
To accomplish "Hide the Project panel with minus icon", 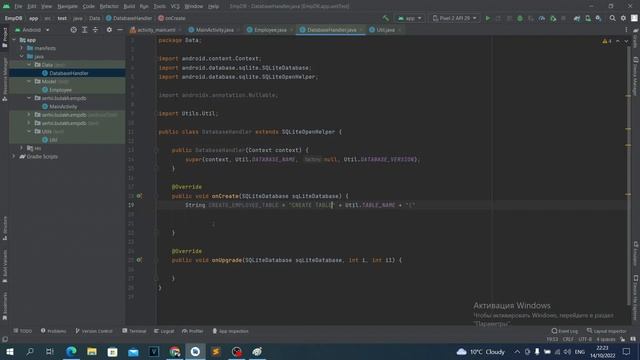I will [x=120, y=30].
